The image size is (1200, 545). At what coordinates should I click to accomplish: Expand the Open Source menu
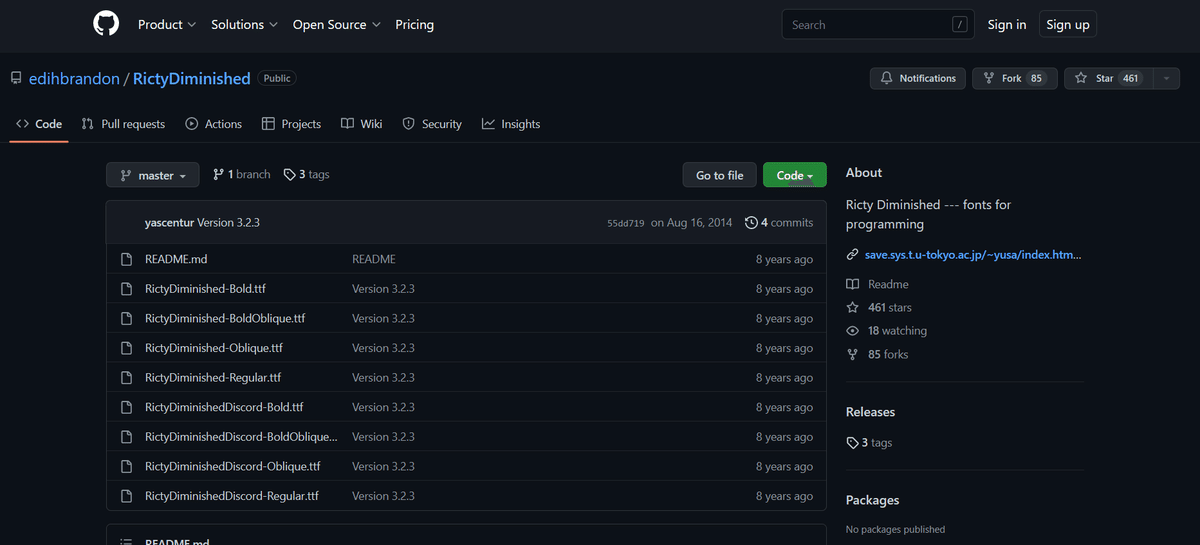point(336,24)
